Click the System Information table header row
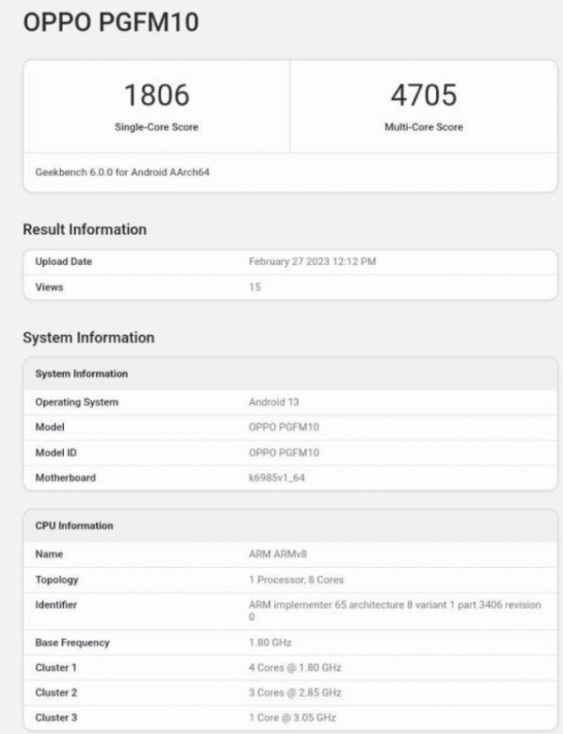 290,374
